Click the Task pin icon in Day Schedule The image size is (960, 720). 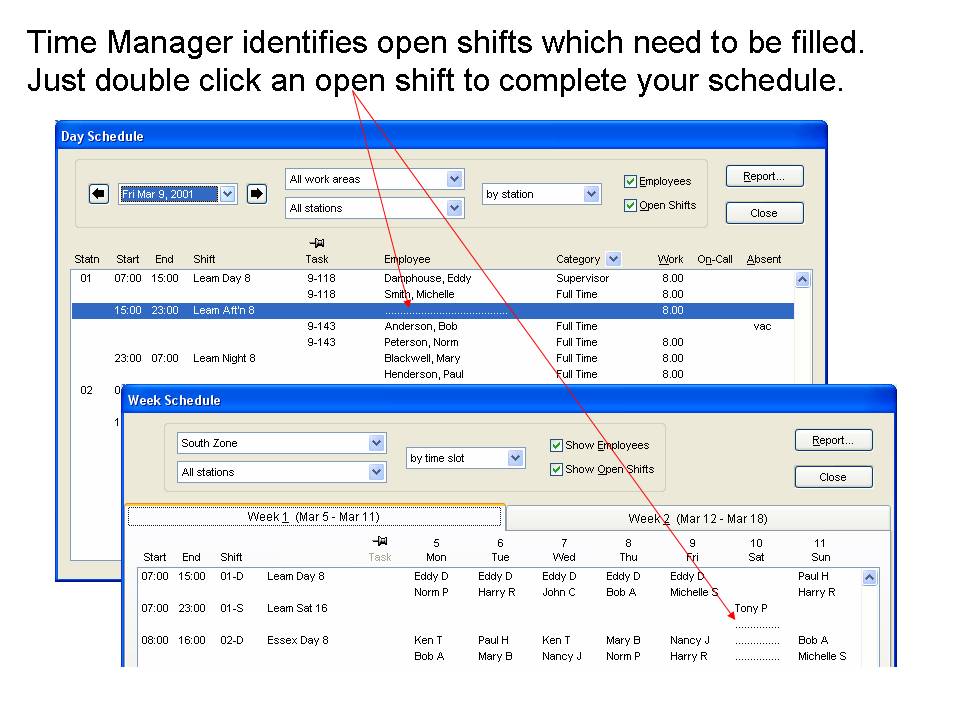click(x=319, y=243)
